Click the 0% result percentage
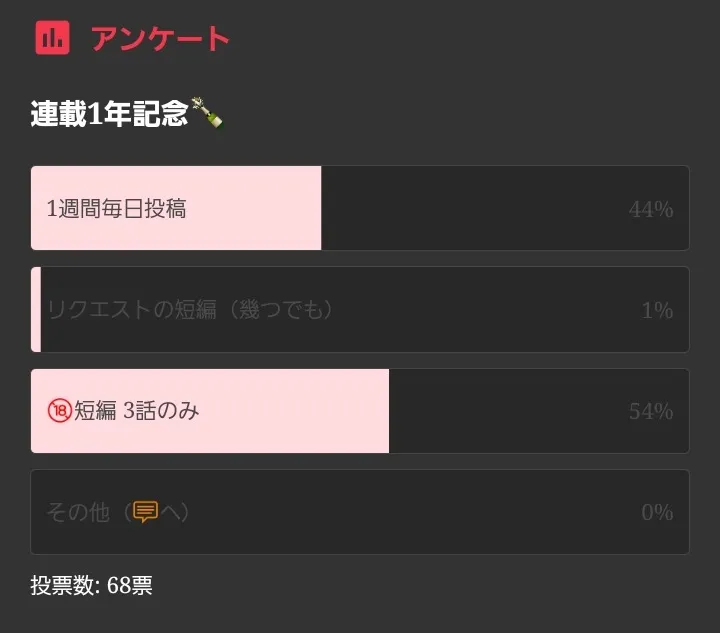This screenshot has height=633, width=720. 656,513
